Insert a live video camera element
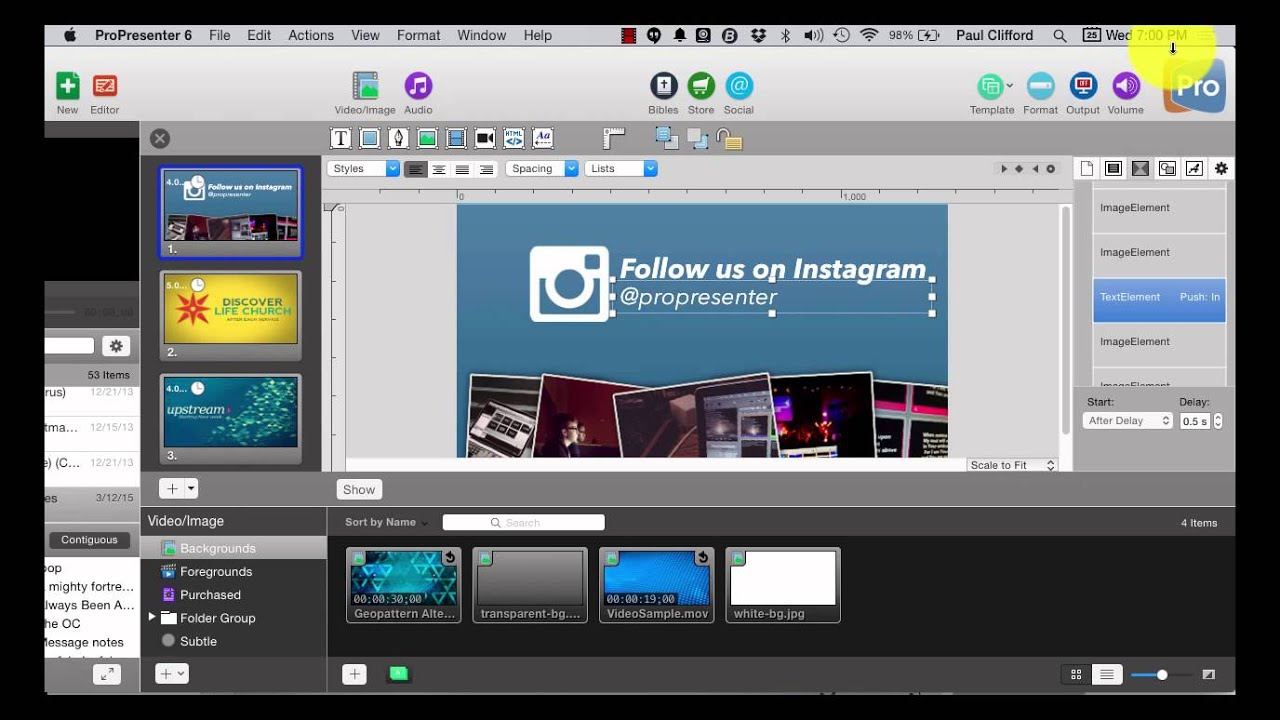 [485, 139]
